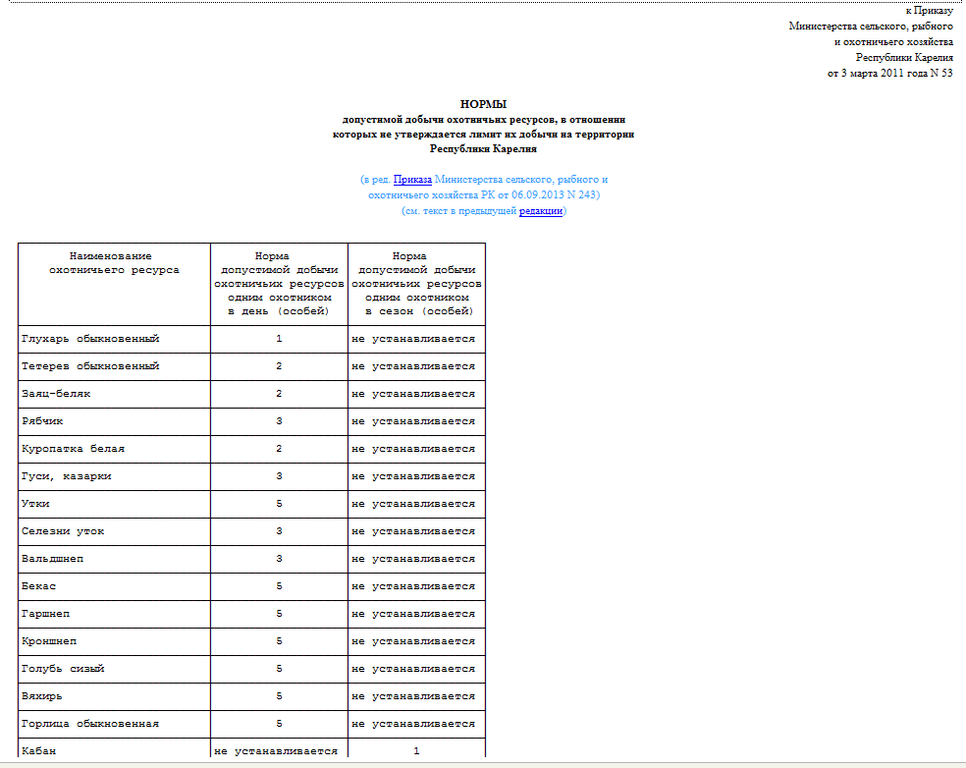Select the "Глухарь обыкновенный" row name
This screenshot has height=768, width=966.
[91, 339]
